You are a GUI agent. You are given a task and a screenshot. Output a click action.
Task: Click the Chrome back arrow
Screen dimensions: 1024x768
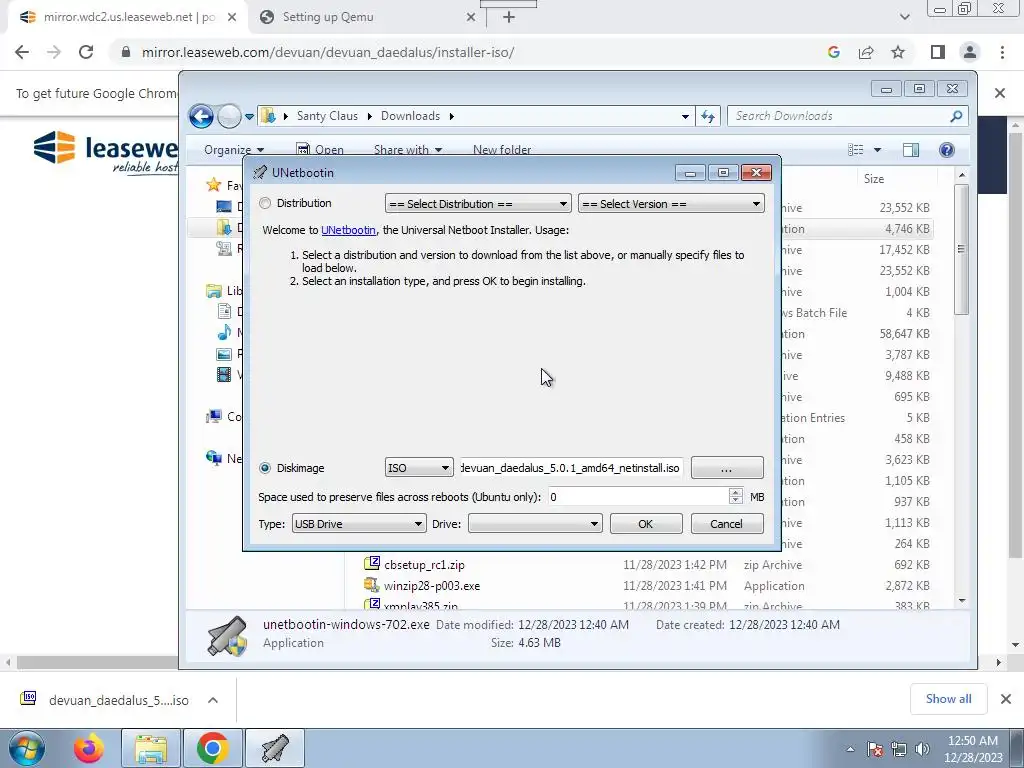[x=22, y=52]
